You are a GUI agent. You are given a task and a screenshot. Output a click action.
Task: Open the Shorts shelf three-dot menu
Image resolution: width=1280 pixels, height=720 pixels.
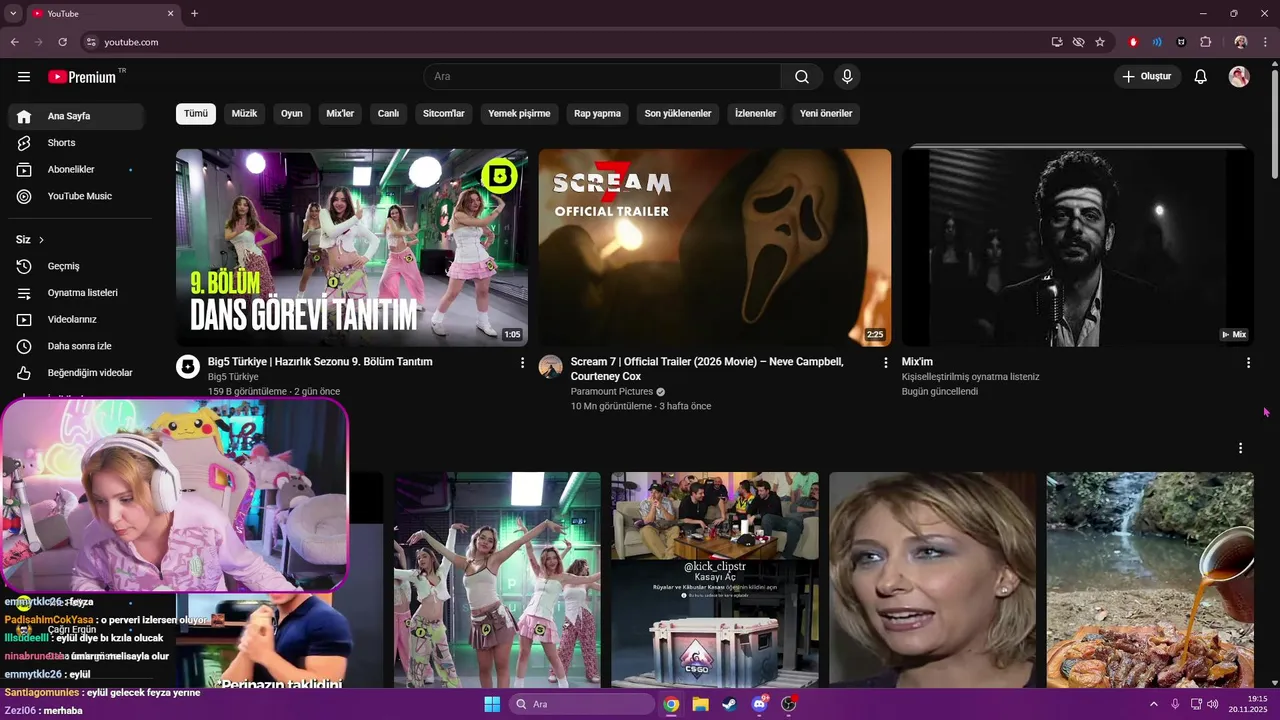point(1240,448)
